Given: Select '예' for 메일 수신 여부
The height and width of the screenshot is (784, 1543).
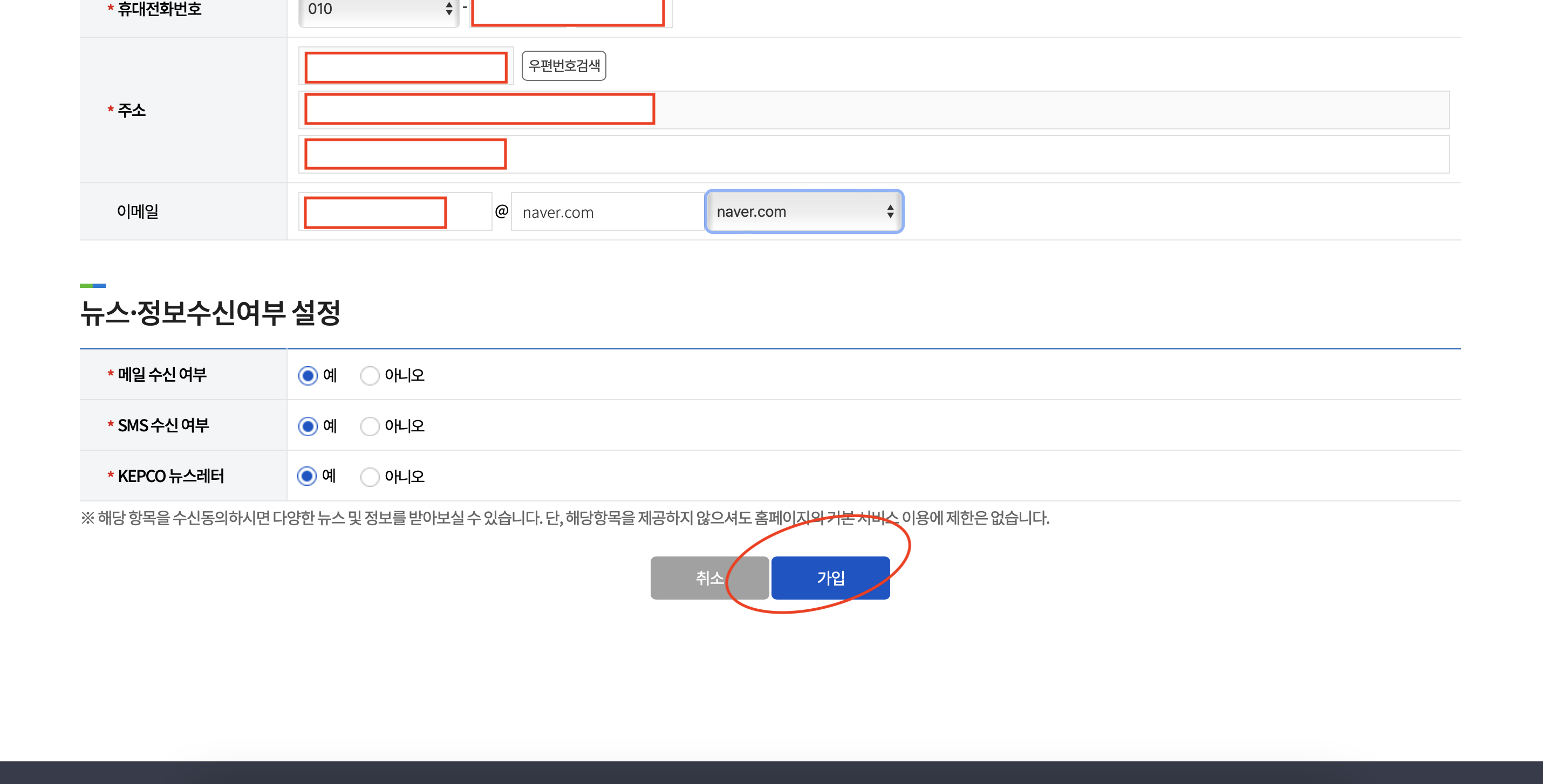Looking at the screenshot, I should coord(308,375).
